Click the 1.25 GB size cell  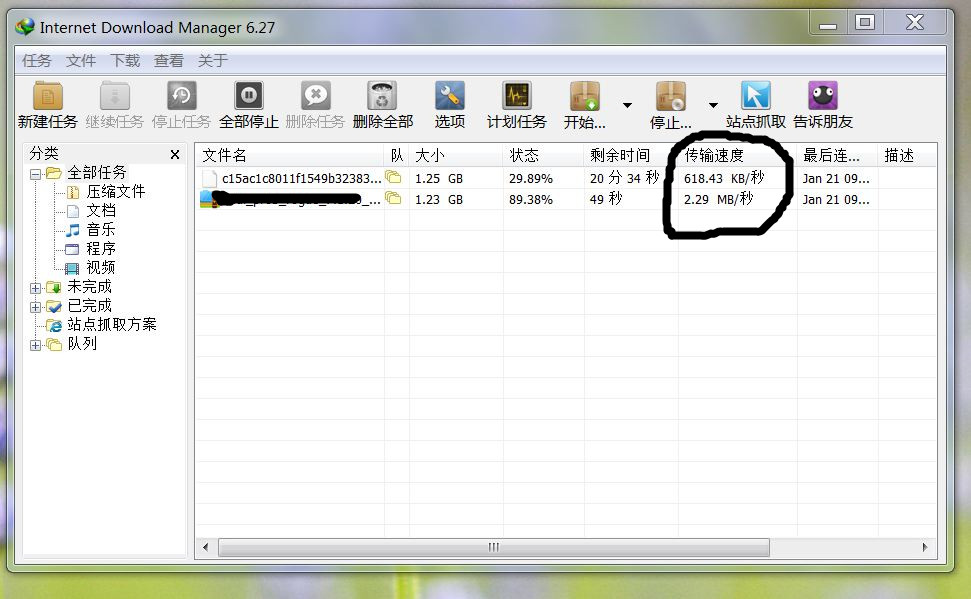click(439, 178)
